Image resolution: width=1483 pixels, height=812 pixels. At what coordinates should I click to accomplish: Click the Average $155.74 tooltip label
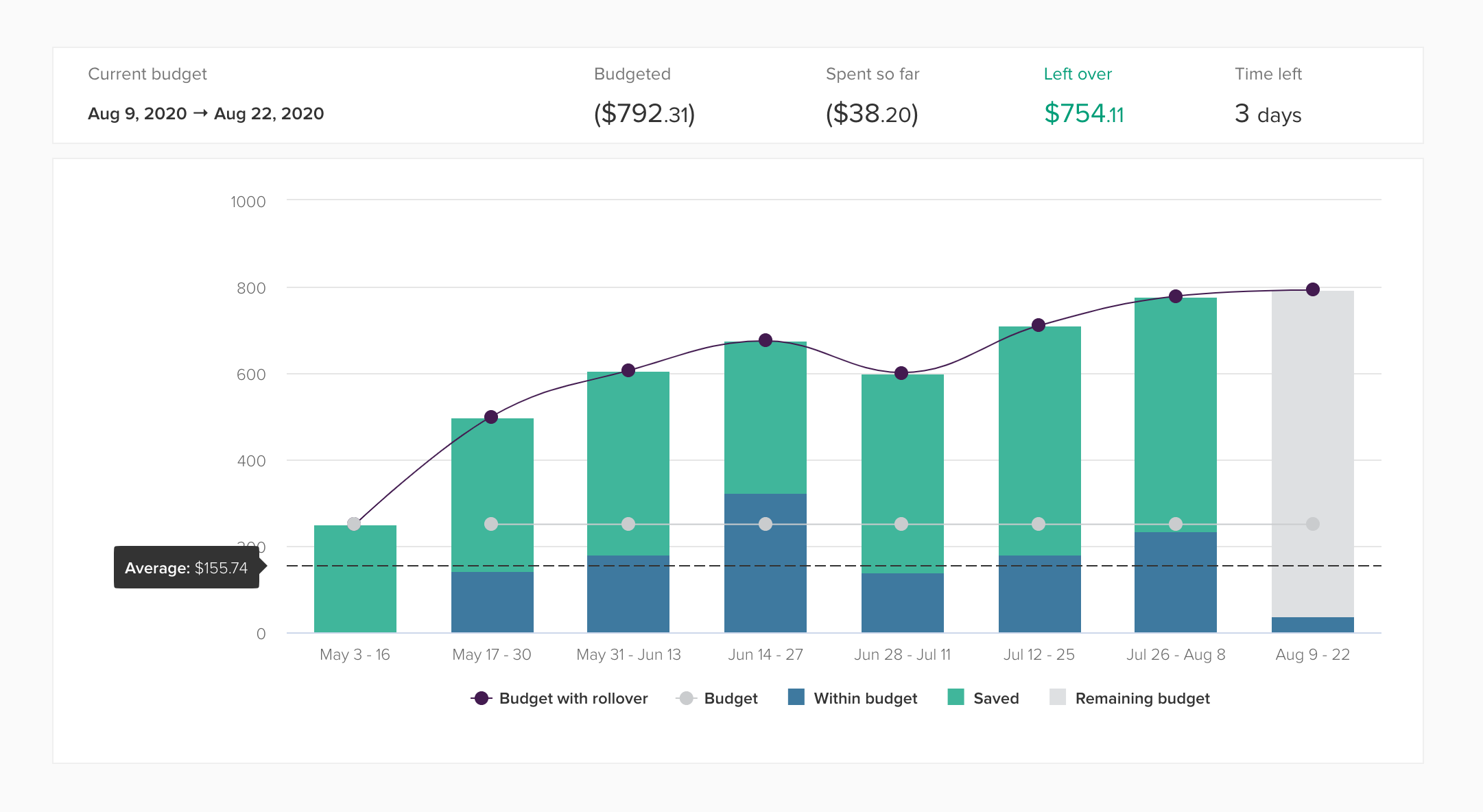point(187,567)
